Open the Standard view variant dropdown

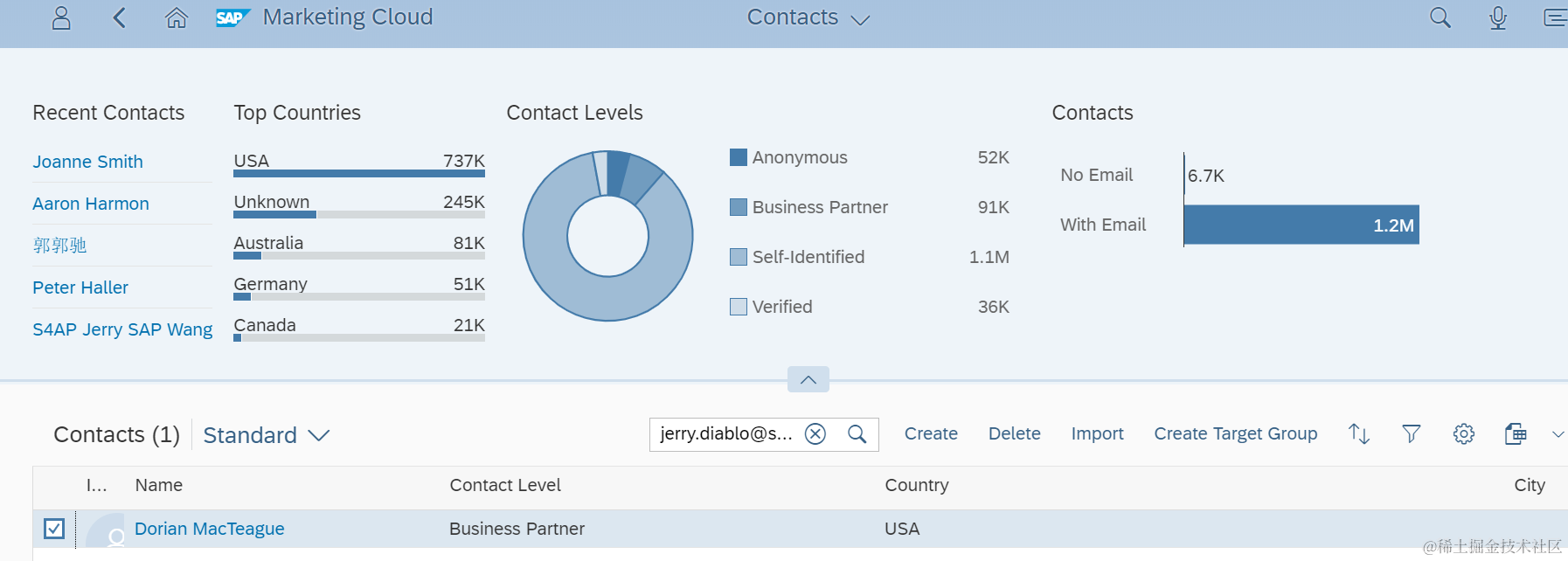coord(319,435)
